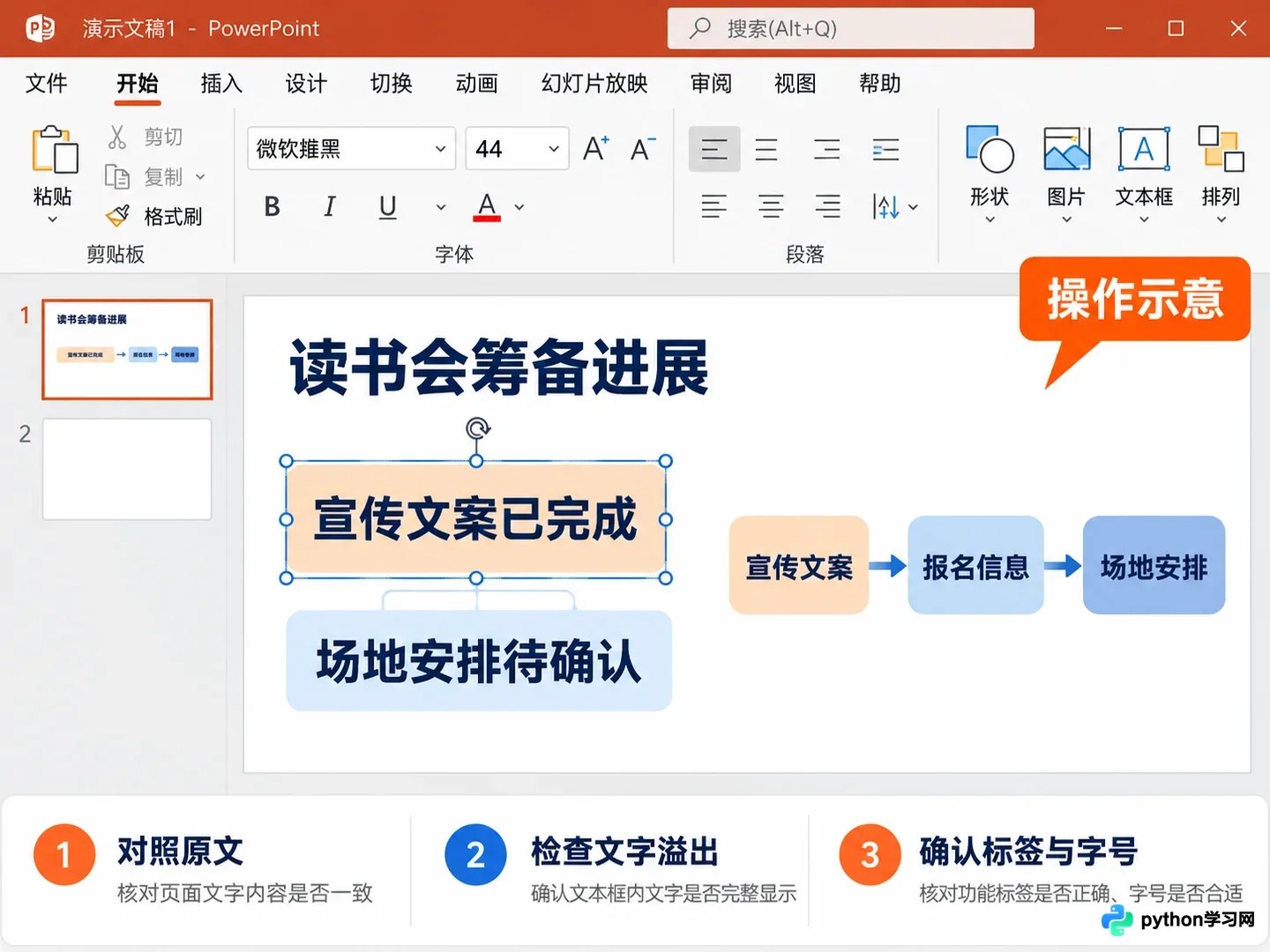Click the blue-bulleted list icon in 段落
The width and height of the screenshot is (1270, 952).
pyautogui.click(x=885, y=149)
